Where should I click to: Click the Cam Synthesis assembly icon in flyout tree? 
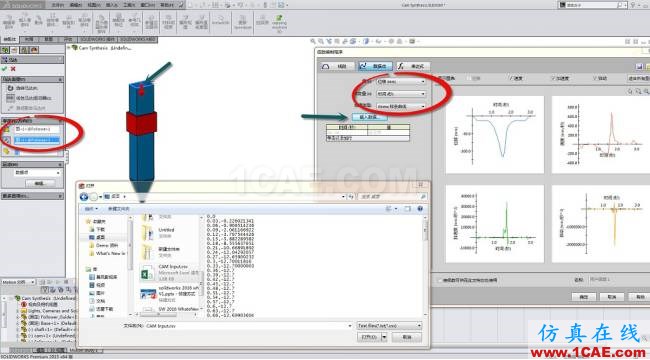coord(75,48)
